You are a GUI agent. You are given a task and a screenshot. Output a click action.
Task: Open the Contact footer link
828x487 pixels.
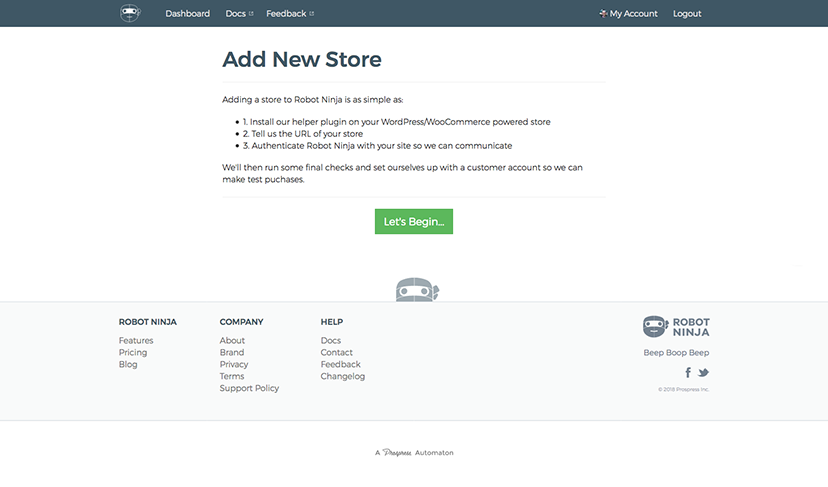pos(336,352)
